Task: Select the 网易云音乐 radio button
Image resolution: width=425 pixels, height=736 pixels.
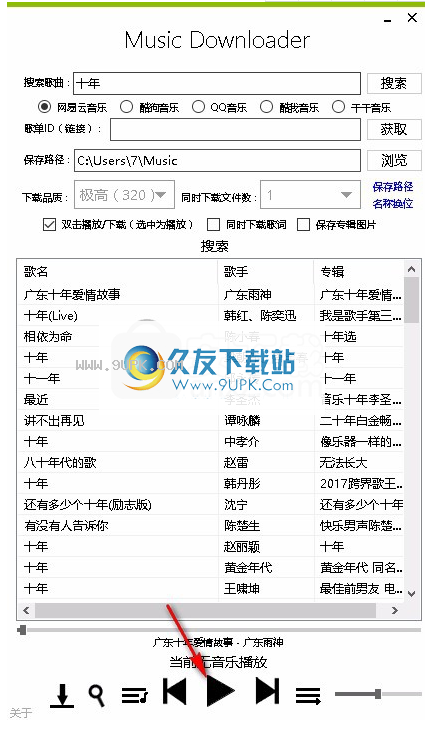Action: point(45,107)
